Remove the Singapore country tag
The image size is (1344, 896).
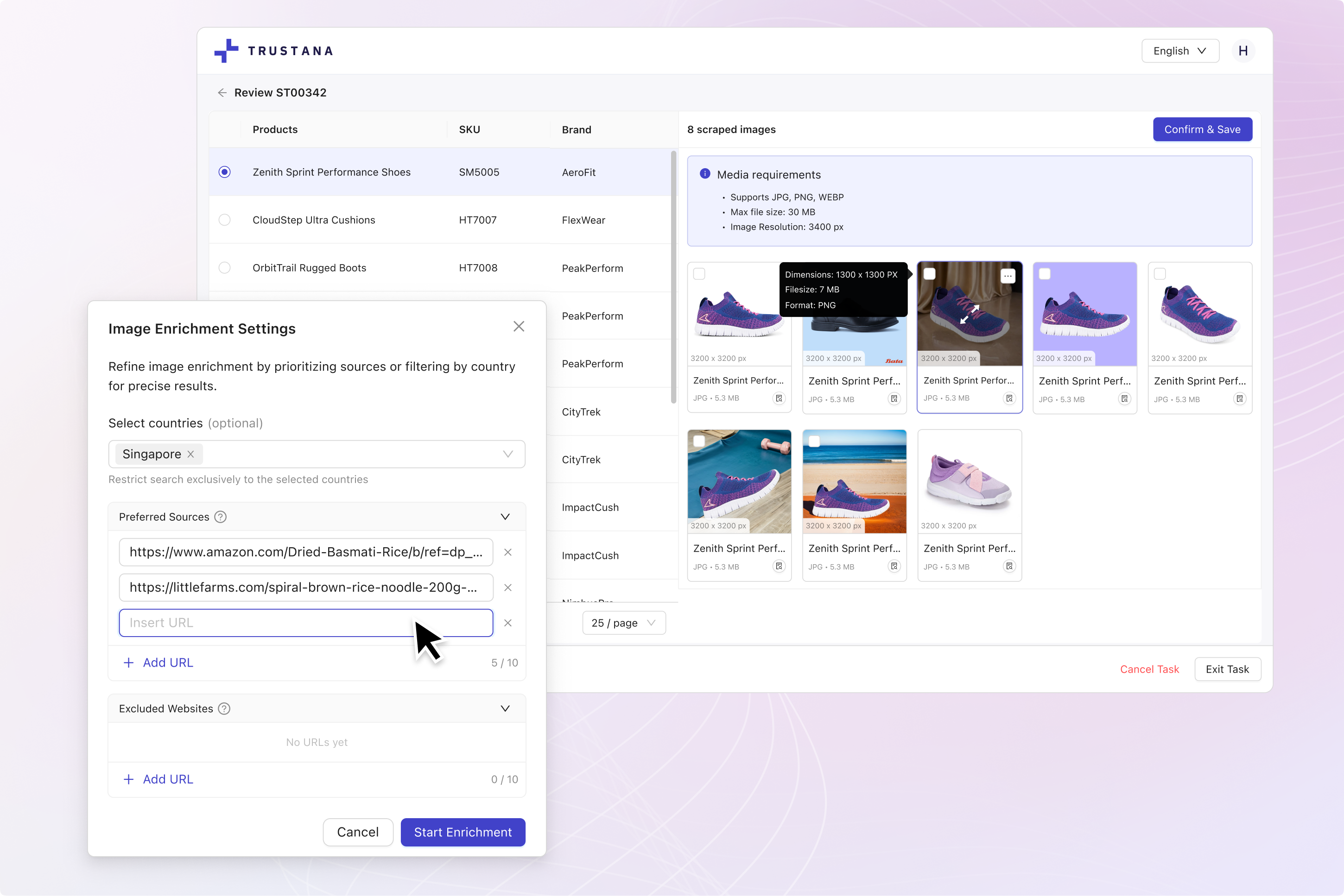[191, 454]
